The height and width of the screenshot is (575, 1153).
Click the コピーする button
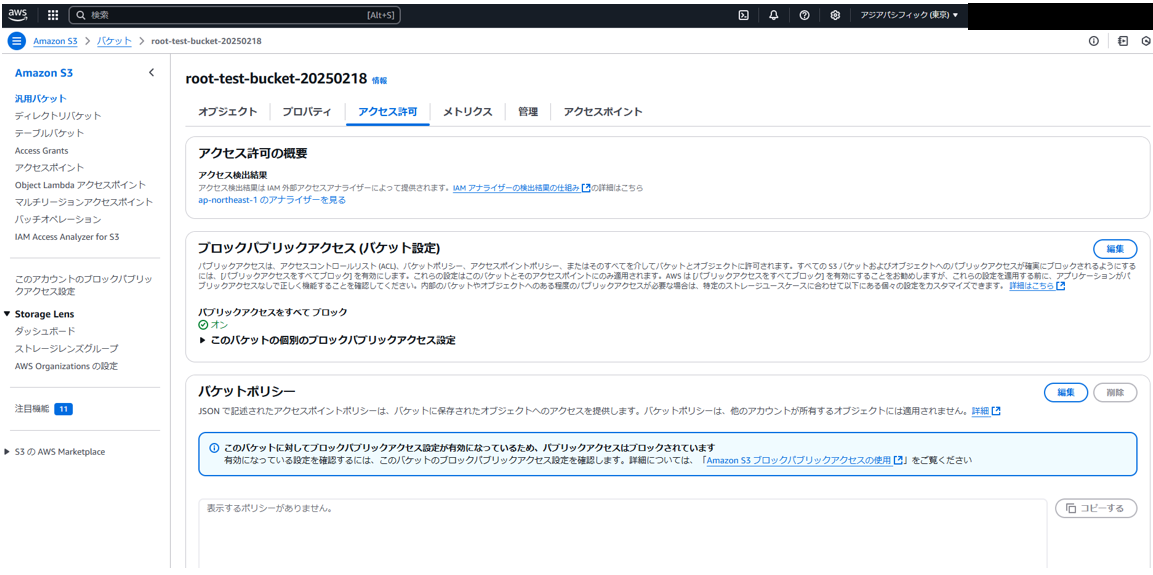(x=1095, y=508)
